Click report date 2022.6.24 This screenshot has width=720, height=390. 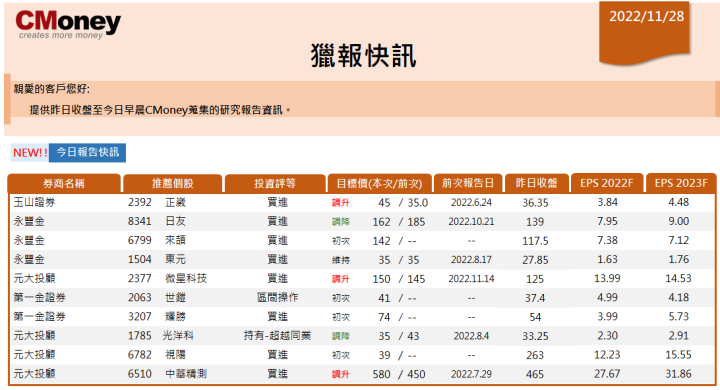click(471, 203)
